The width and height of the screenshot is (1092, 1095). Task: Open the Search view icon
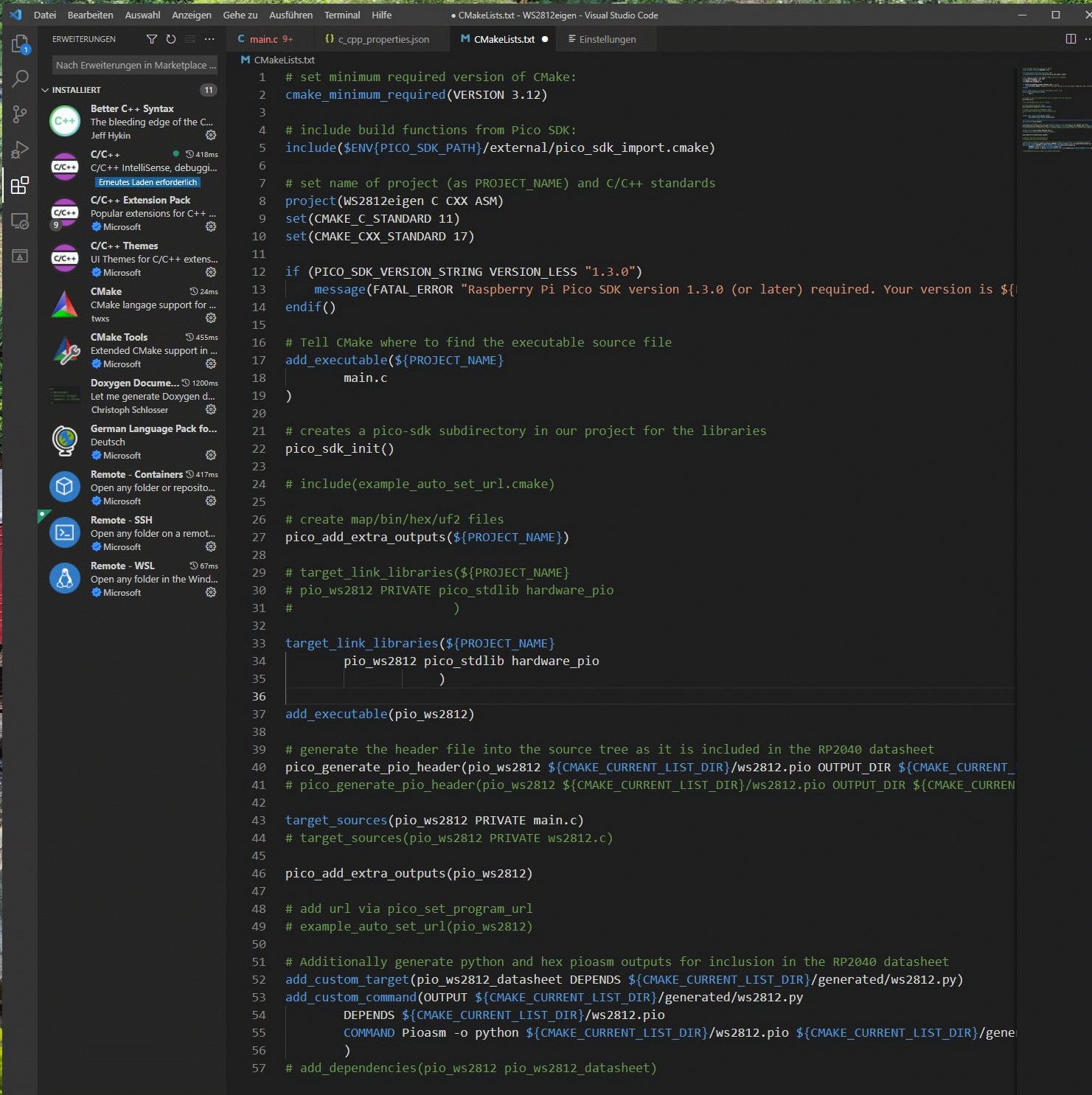point(20,78)
